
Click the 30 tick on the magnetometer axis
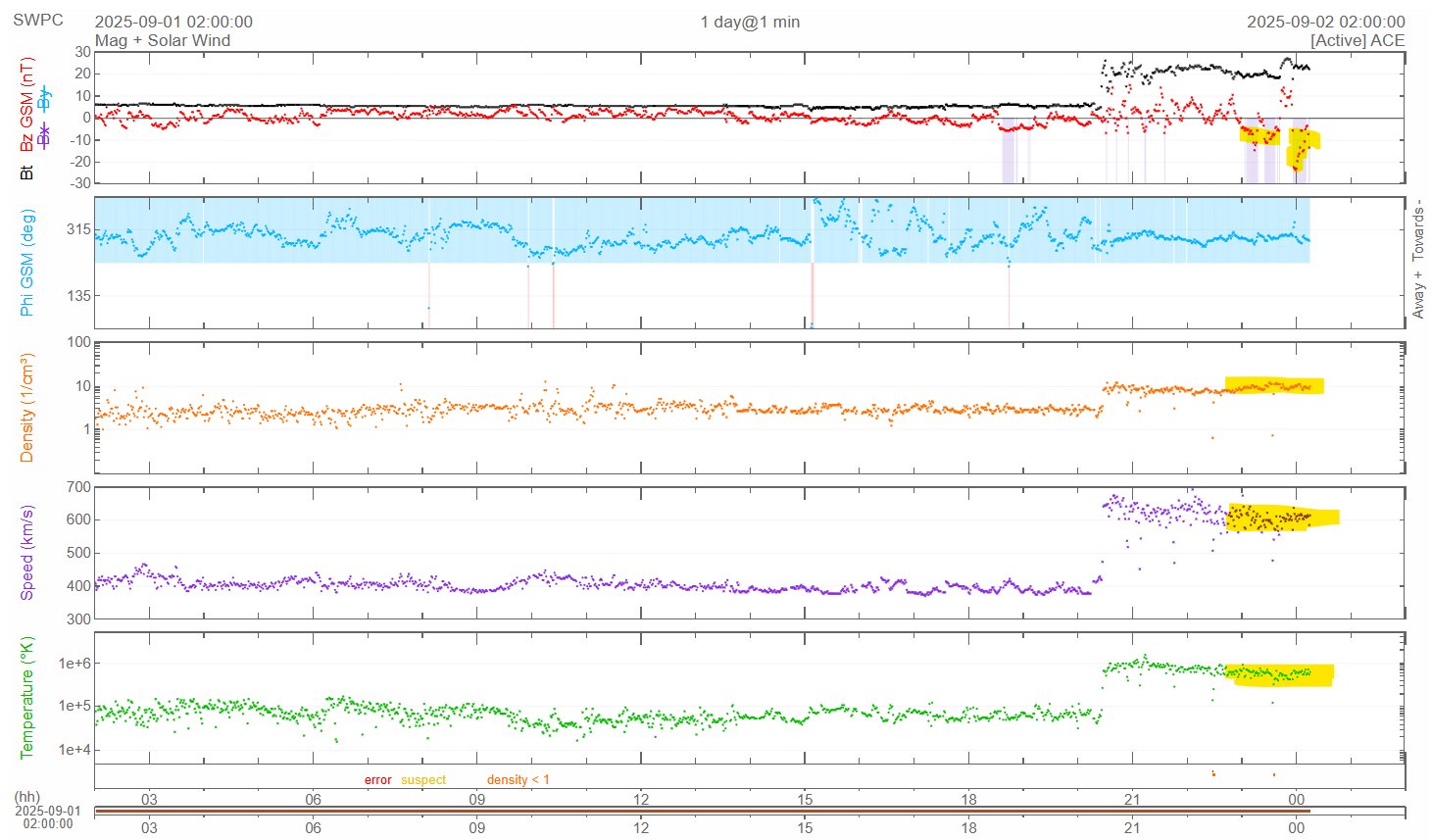(x=83, y=52)
